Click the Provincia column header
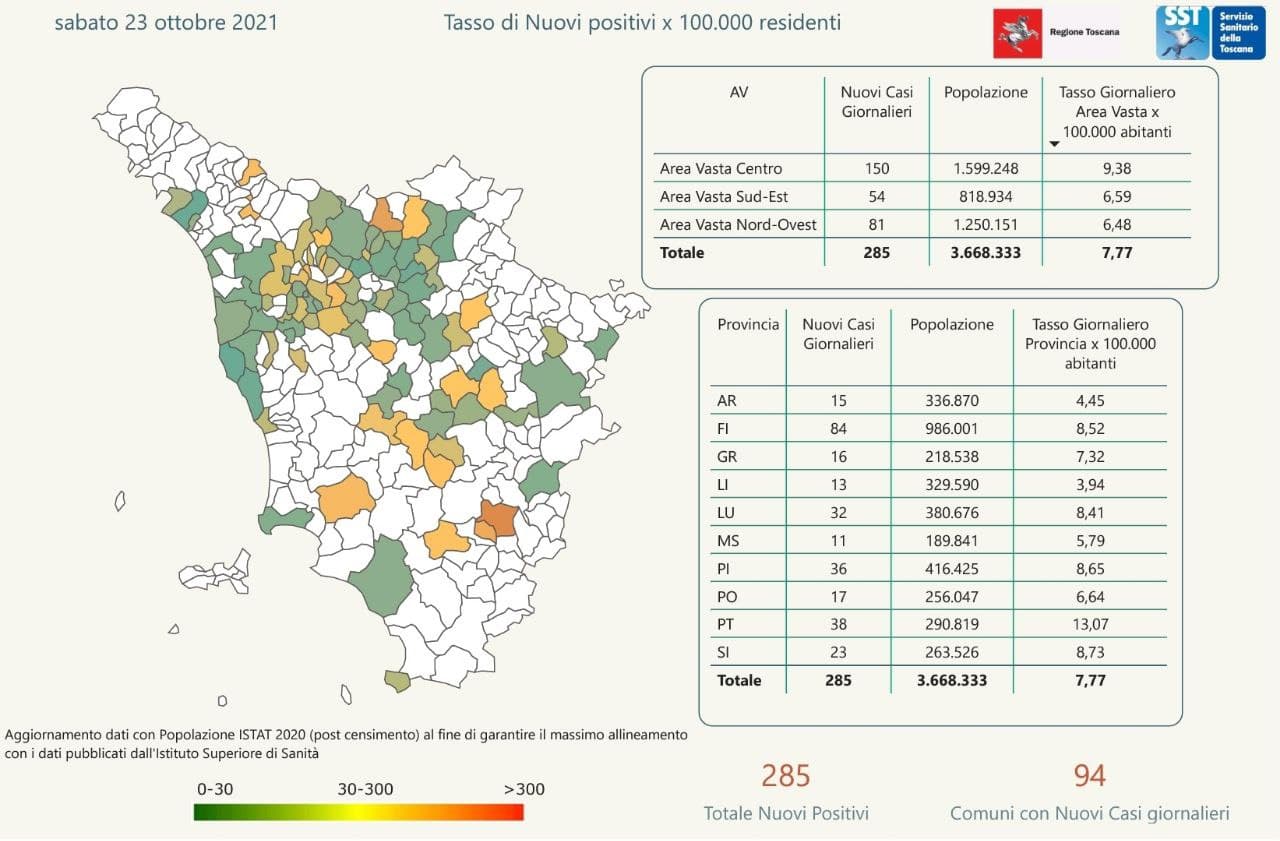Viewport: 1280px width, 841px height. coord(747,324)
